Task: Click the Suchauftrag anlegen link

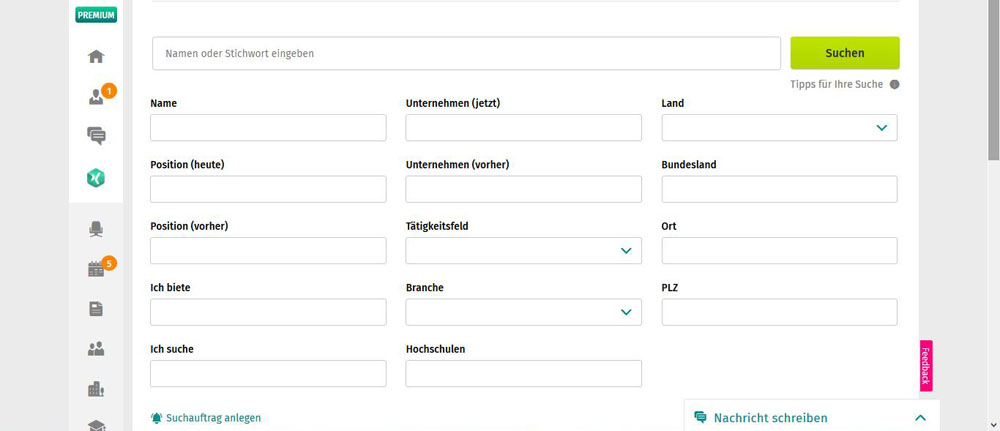Action: [x=206, y=418]
